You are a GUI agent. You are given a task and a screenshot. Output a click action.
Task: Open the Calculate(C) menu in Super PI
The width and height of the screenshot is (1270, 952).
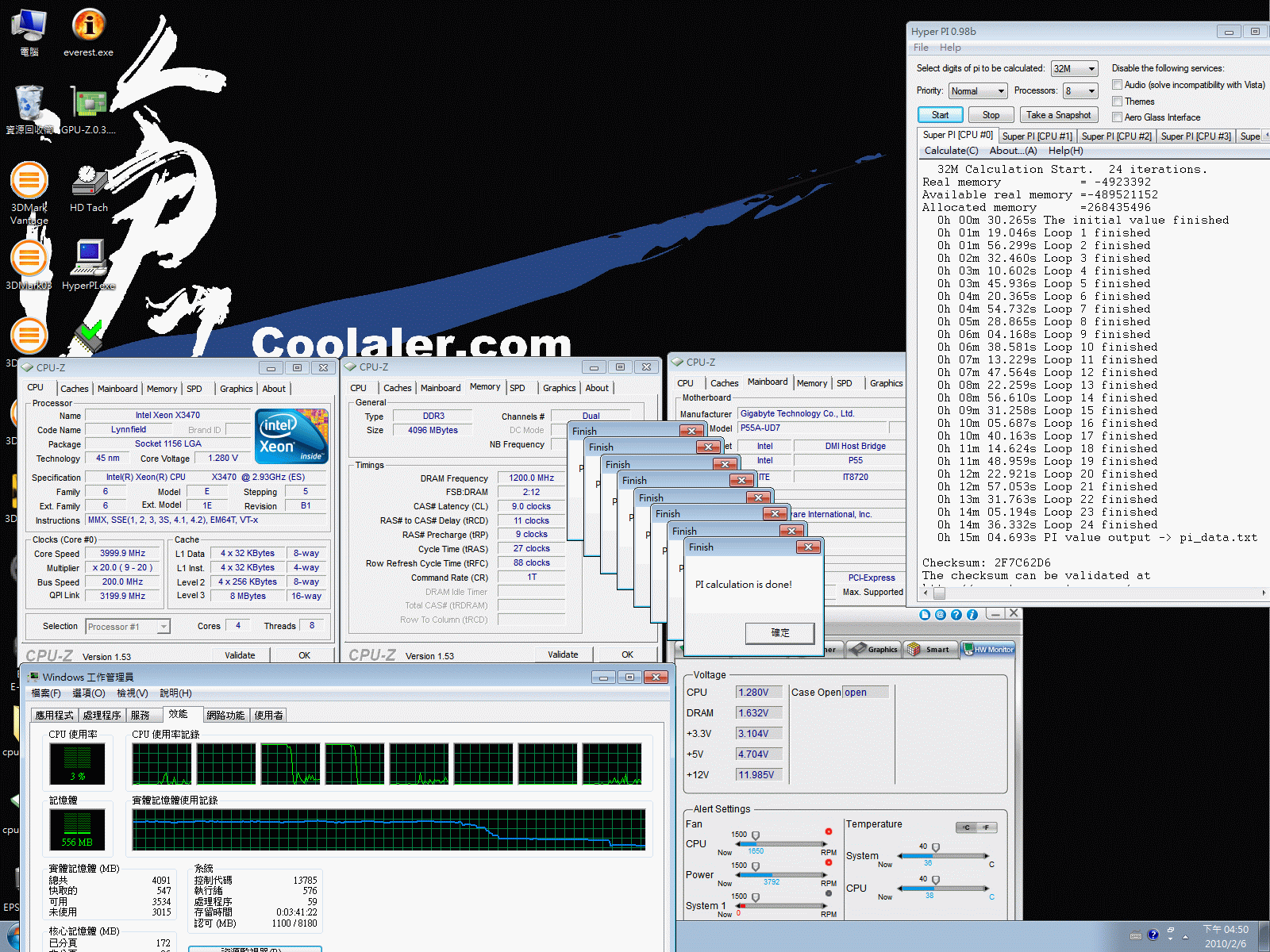951,151
